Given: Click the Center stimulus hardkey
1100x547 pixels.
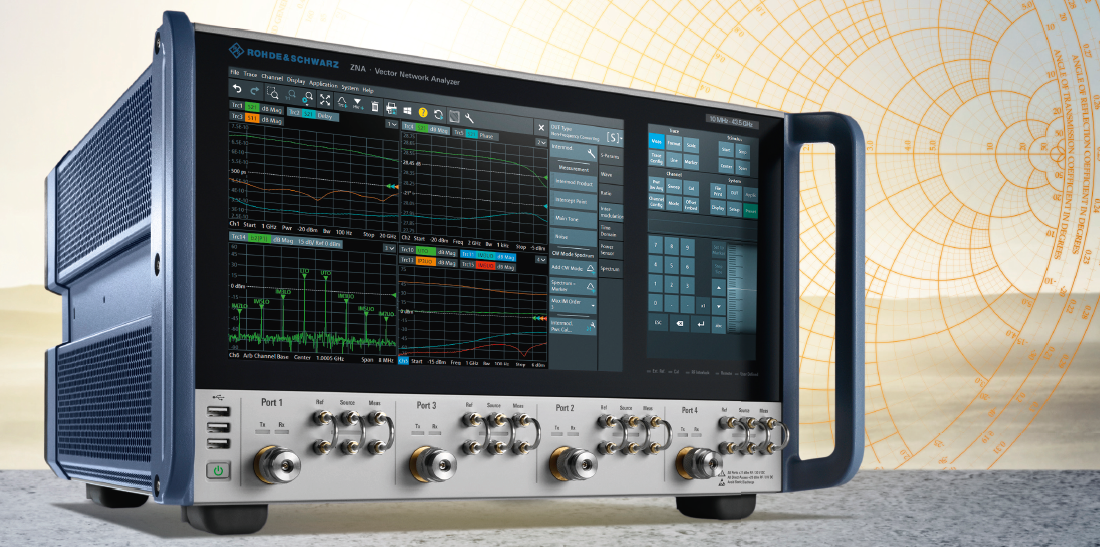Looking at the screenshot, I should [x=726, y=166].
